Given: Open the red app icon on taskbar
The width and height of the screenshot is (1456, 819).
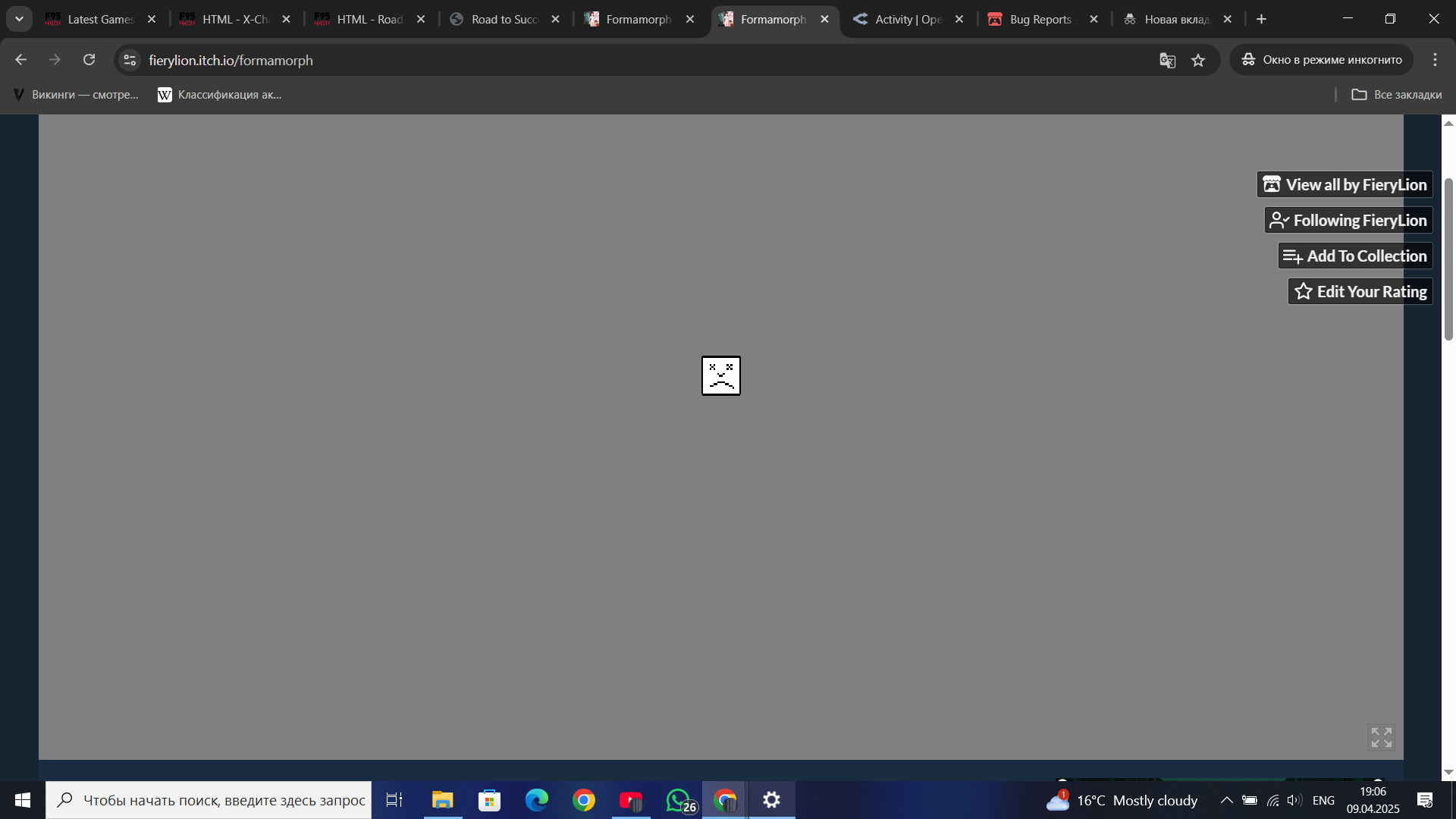Looking at the screenshot, I should pyautogui.click(x=631, y=800).
